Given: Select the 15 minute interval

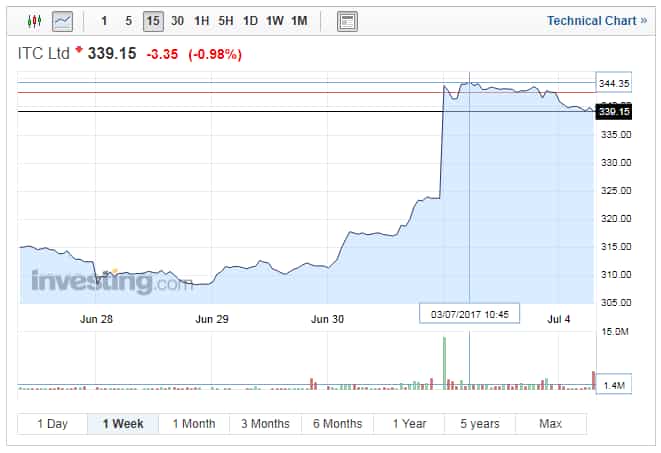Looking at the screenshot, I should pos(153,21).
